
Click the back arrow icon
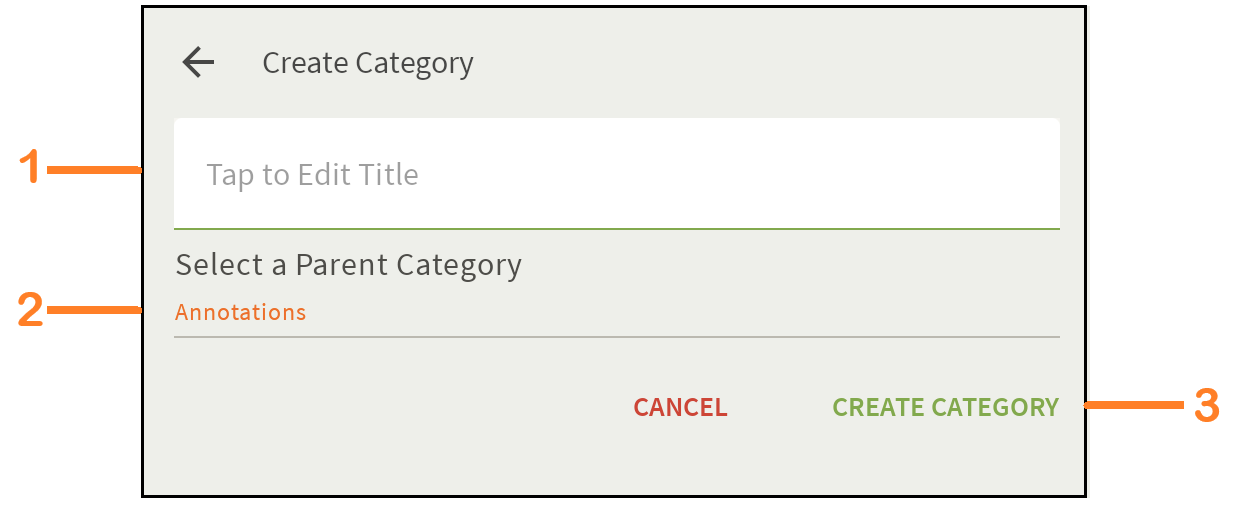point(198,63)
